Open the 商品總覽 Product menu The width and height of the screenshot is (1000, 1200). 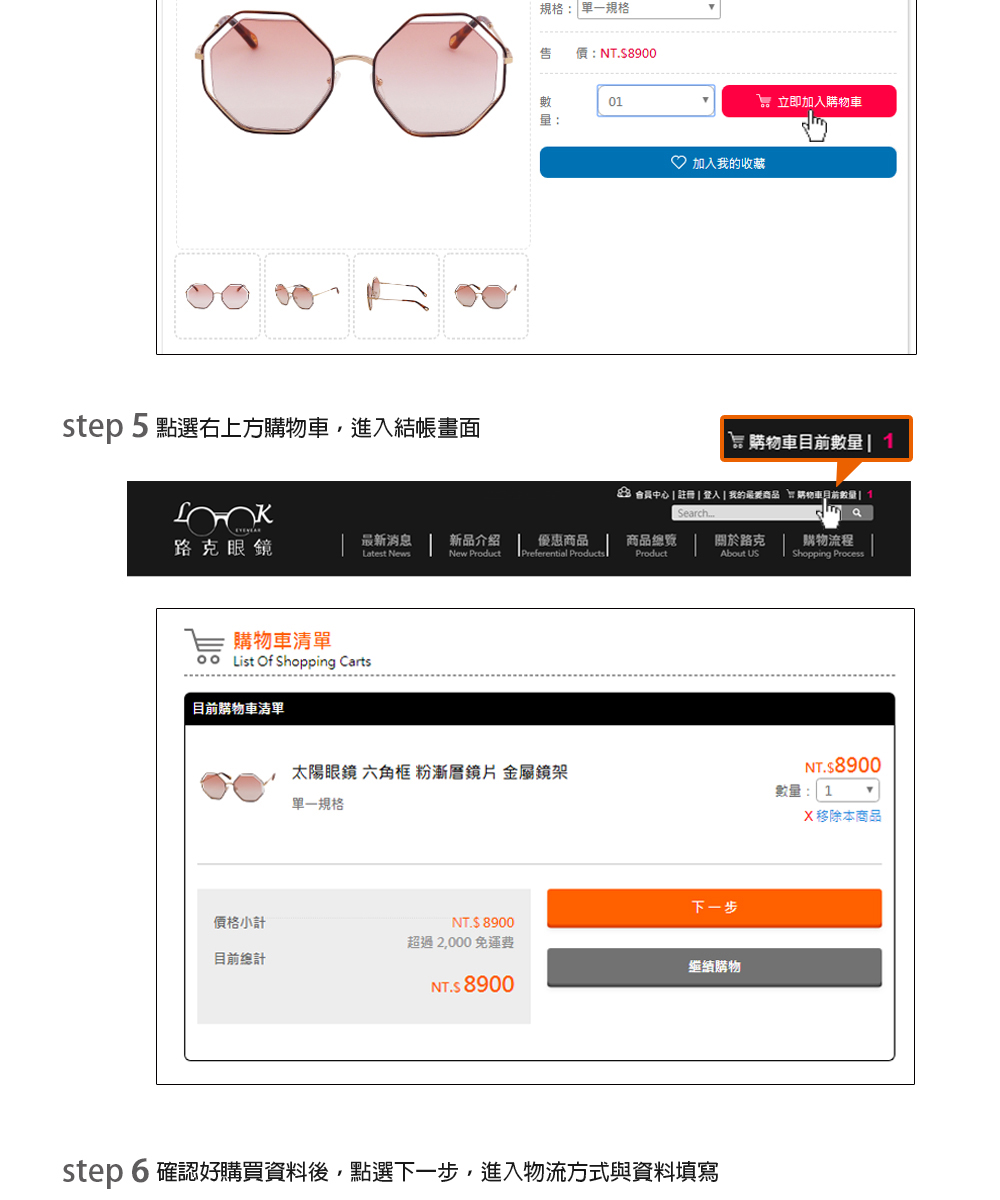(x=651, y=545)
